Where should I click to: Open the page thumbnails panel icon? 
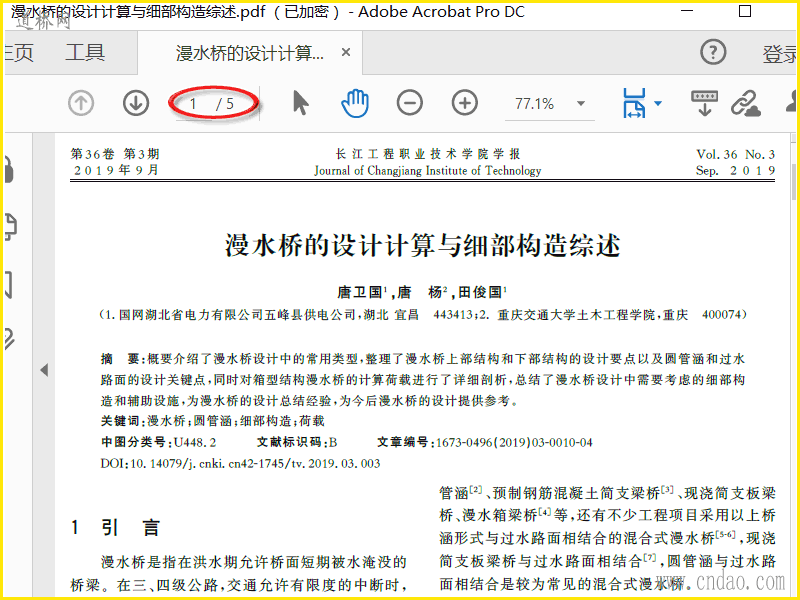tap(10, 227)
